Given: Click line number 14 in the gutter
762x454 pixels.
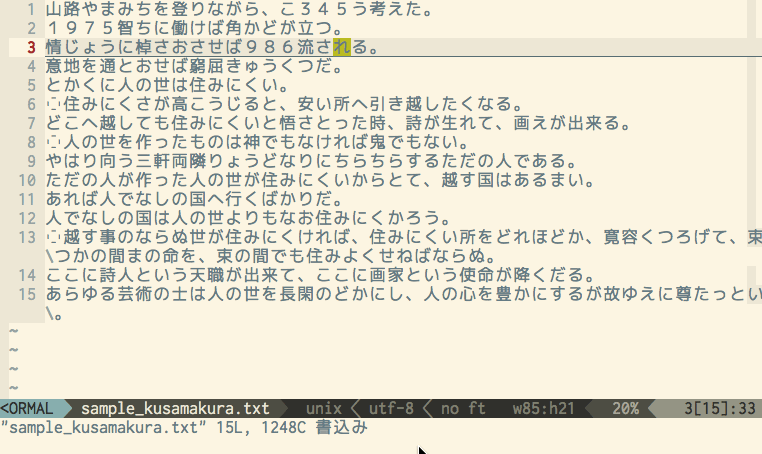Looking at the screenshot, I should (x=27, y=275).
